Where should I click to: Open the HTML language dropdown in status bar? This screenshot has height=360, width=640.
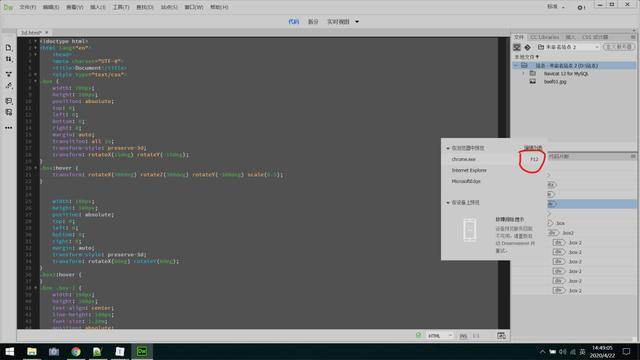pyautogui.click(x=440, y=336)
